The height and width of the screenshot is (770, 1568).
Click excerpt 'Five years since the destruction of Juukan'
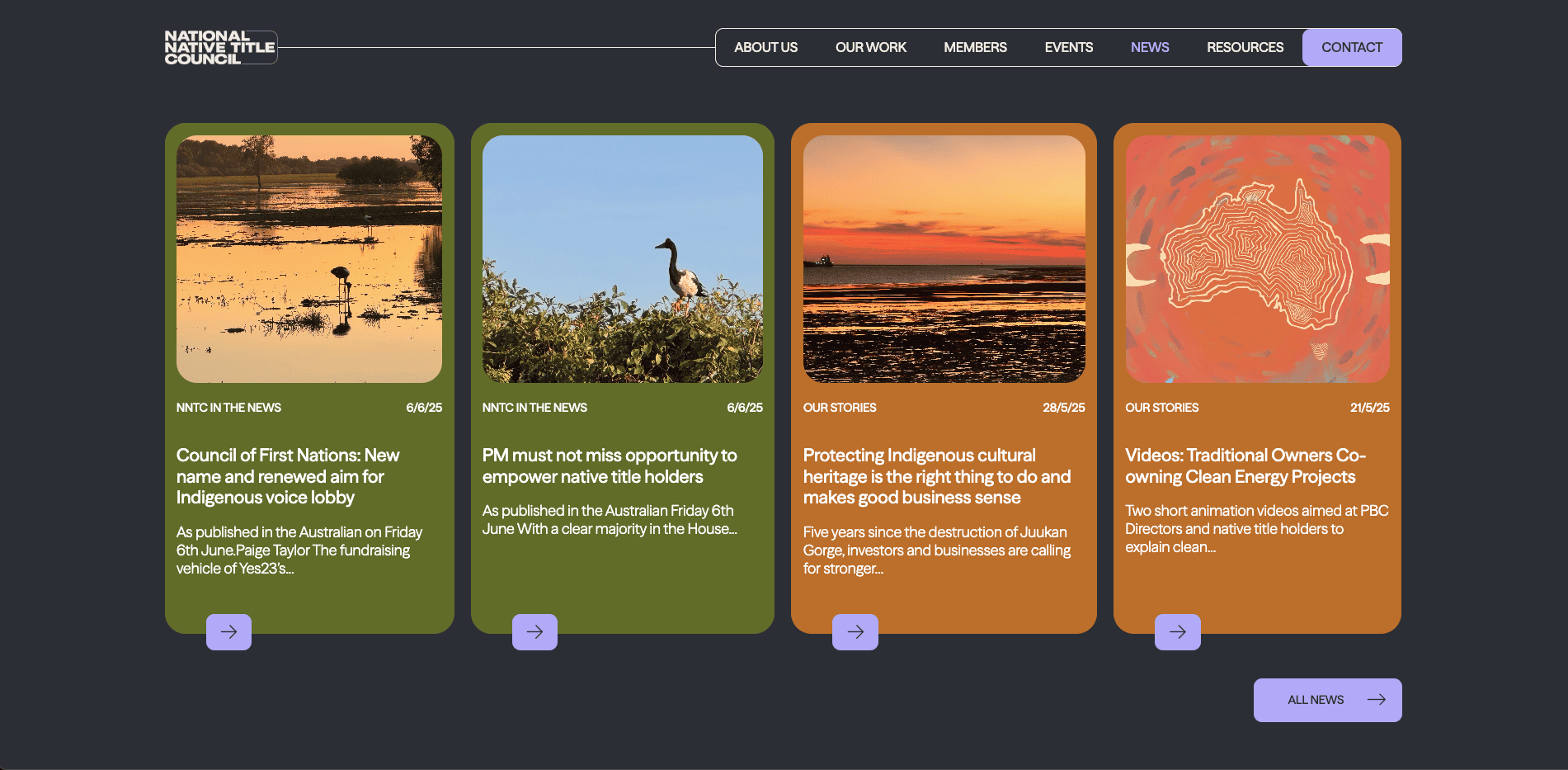point(937,550)
